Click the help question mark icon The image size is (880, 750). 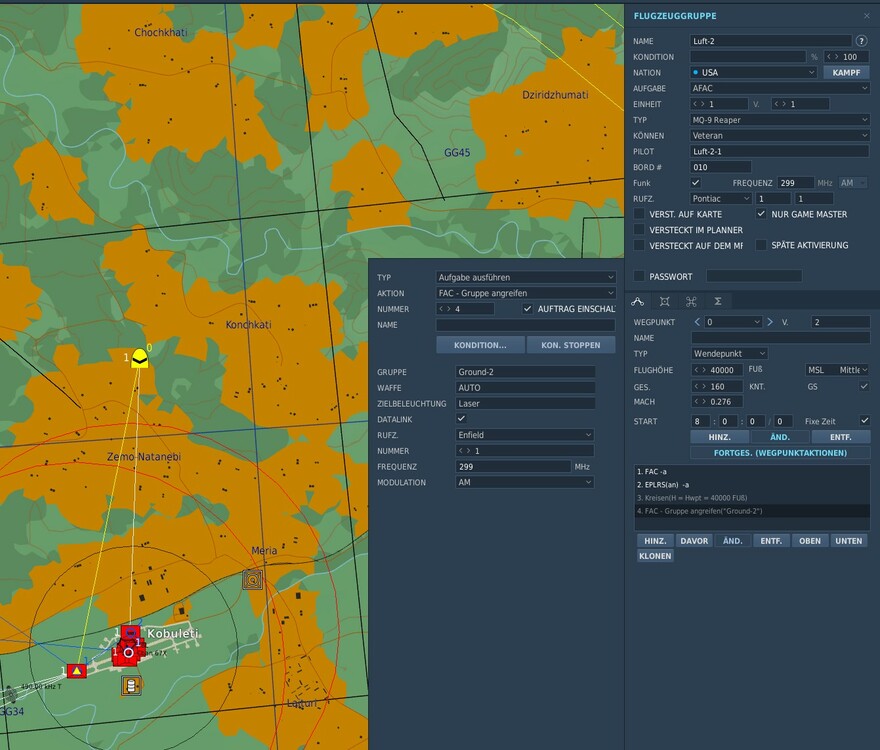tap(861, 41)
